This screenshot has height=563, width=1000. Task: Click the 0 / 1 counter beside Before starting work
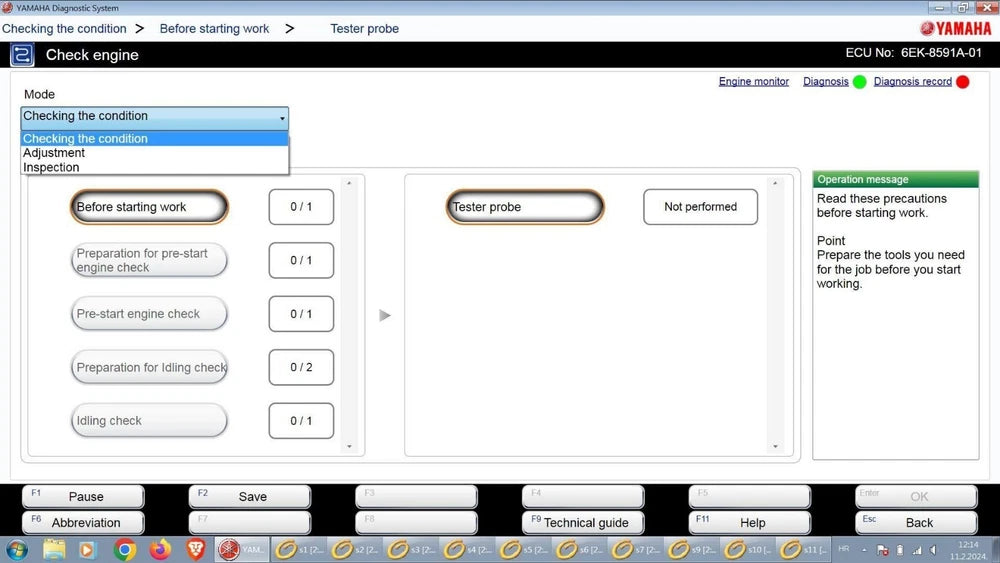pos(301,207)
